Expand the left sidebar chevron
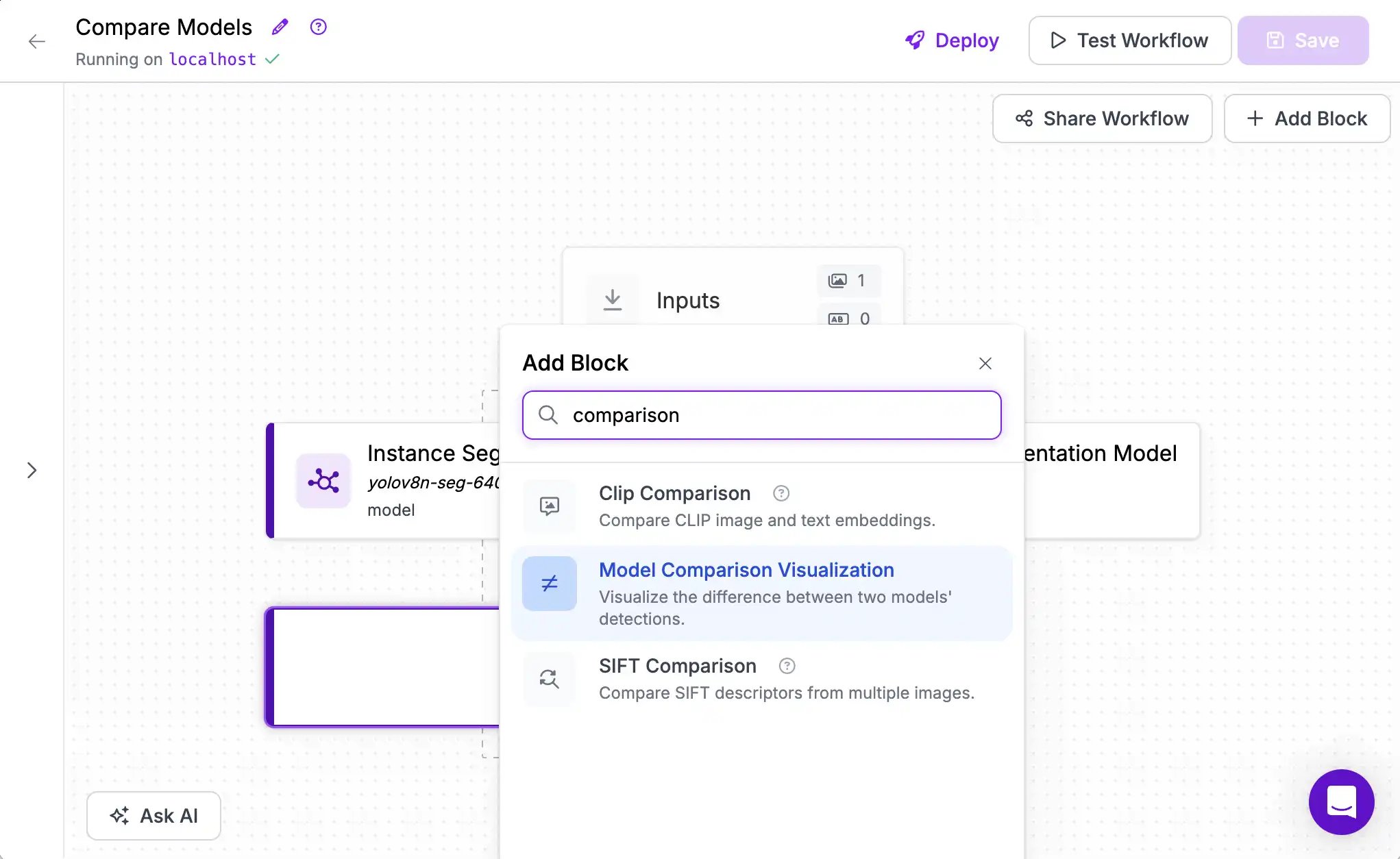The height and width of the screenshot is (859, 1400). 32,470
